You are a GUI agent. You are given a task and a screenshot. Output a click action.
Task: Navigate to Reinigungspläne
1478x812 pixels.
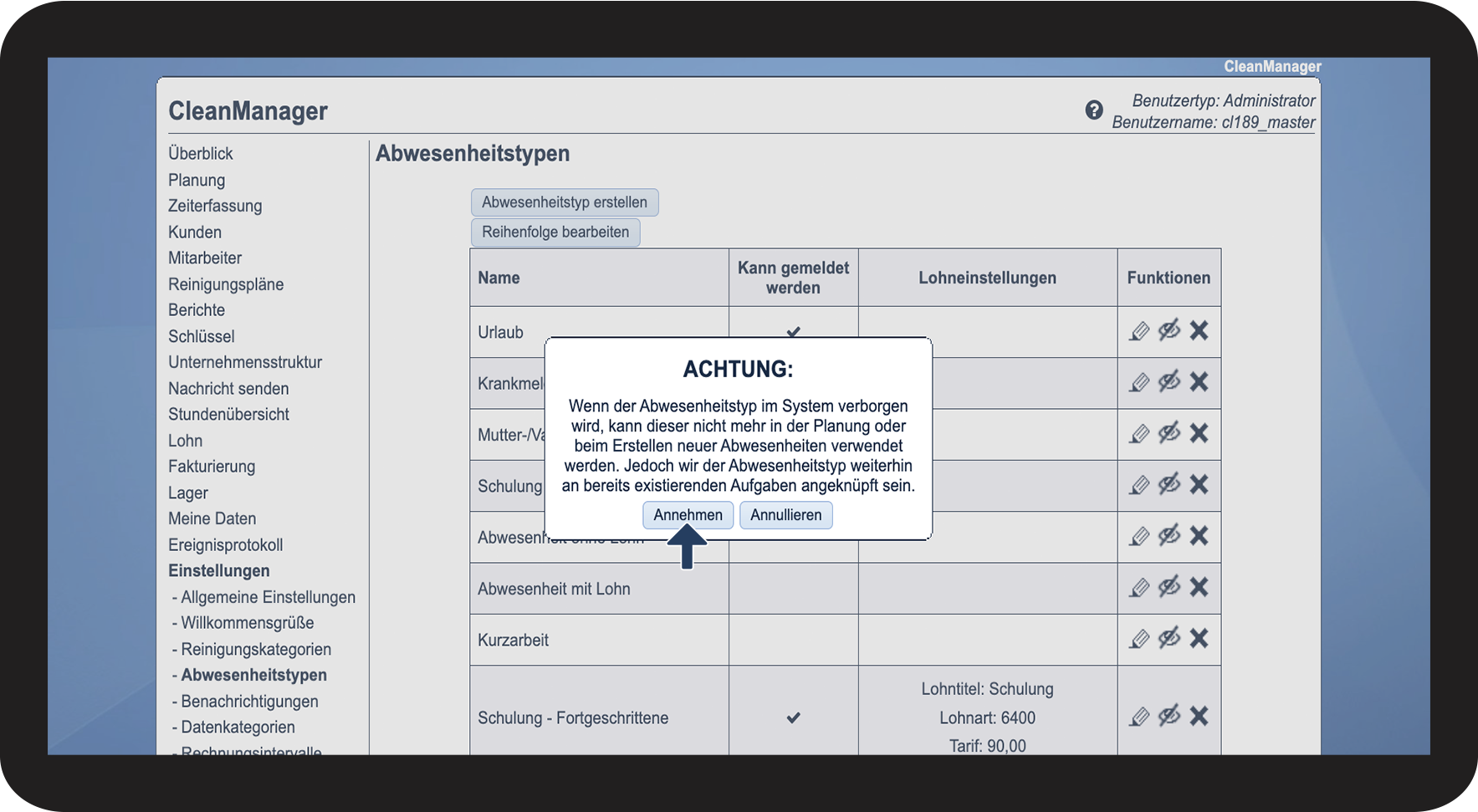click(226, 284)
